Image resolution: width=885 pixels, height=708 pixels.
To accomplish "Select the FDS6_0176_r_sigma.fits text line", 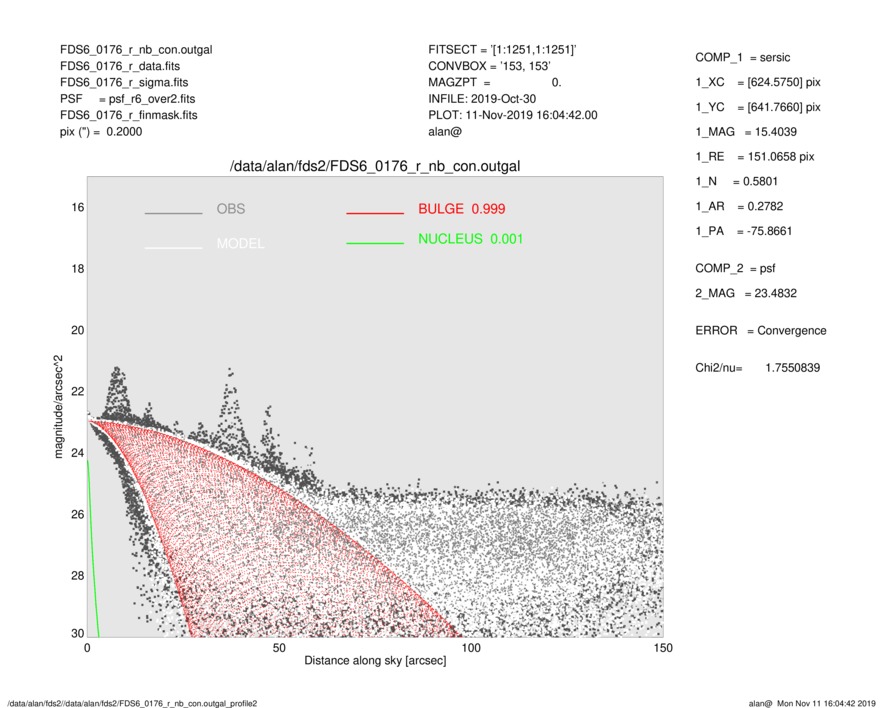I will (x=124, y=82).
